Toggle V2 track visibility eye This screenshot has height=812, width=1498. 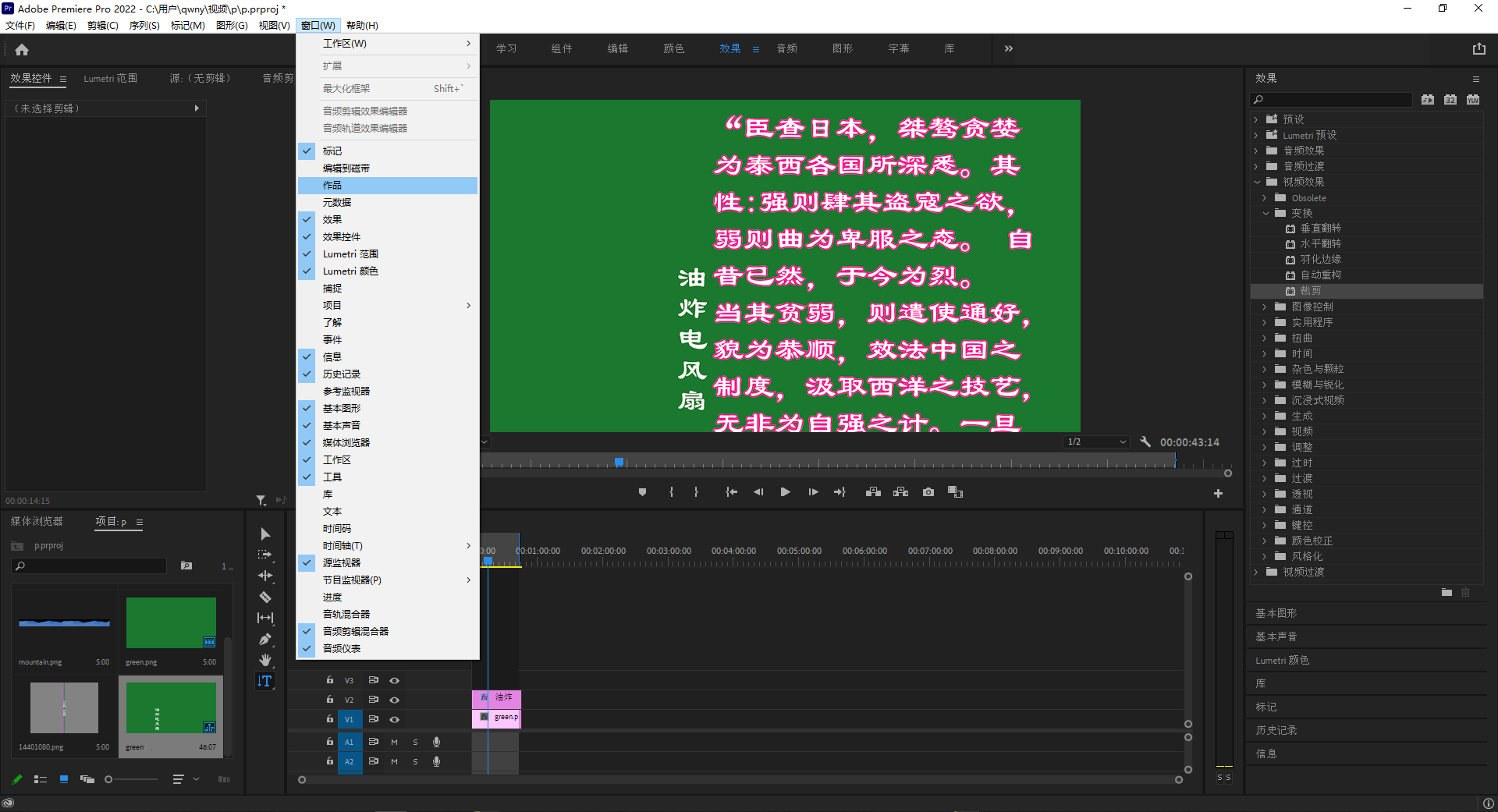tap(395, 700)
